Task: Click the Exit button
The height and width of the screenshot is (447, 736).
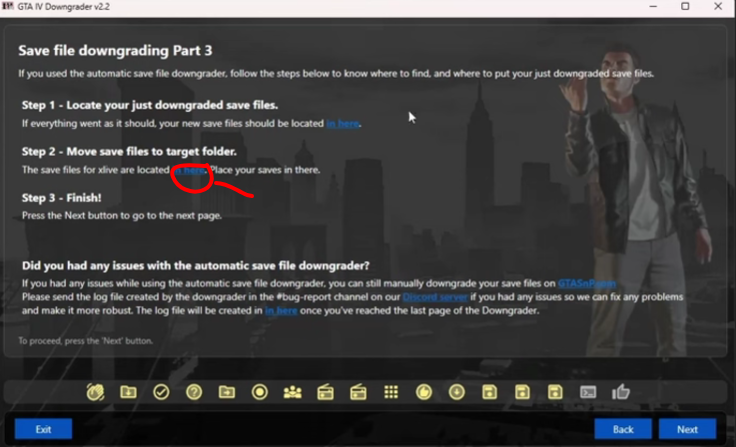Action: pyautogui.click(x=43, y=429)
